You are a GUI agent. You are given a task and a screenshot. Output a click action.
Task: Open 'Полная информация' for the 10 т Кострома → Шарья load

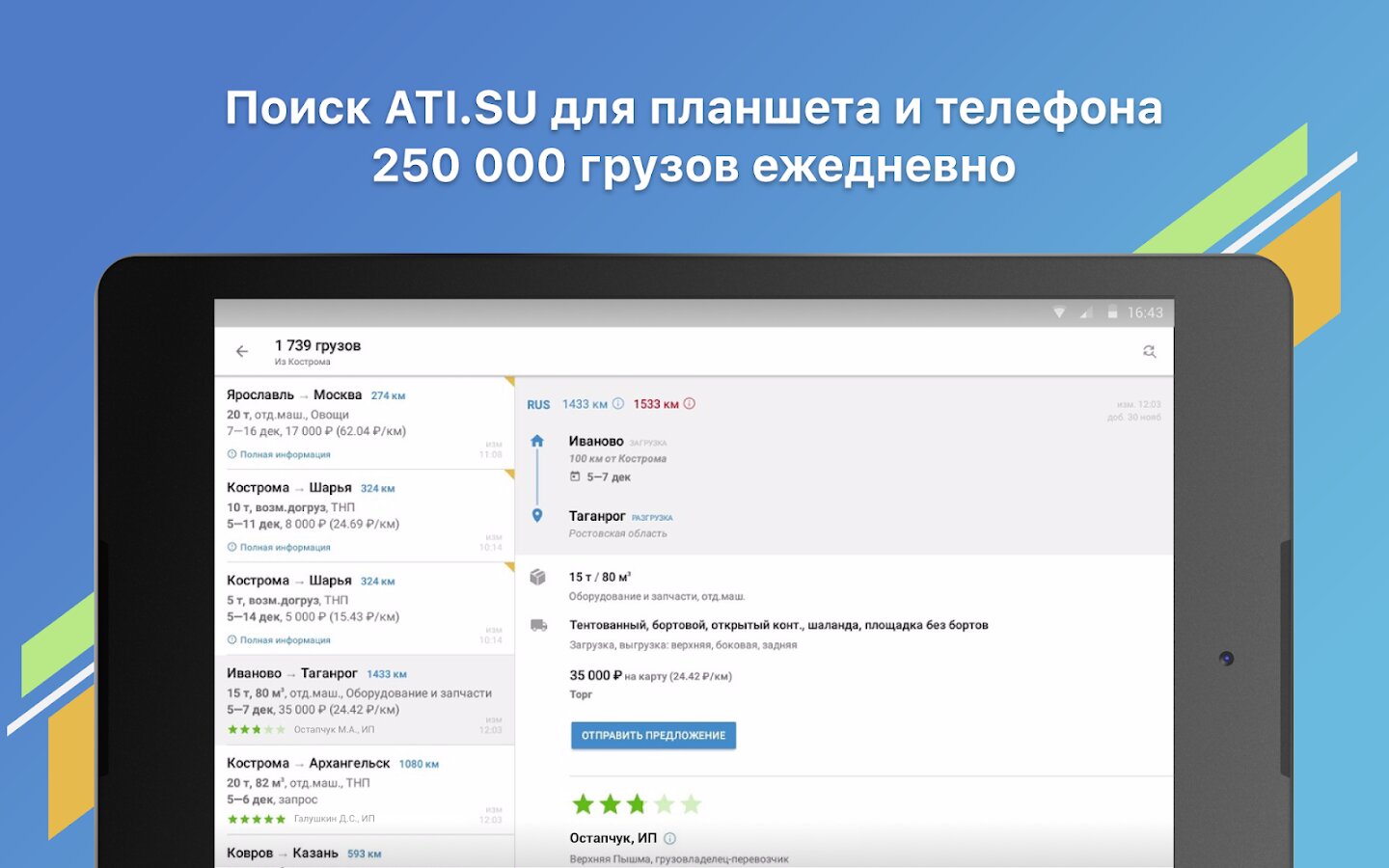[279, 547]
